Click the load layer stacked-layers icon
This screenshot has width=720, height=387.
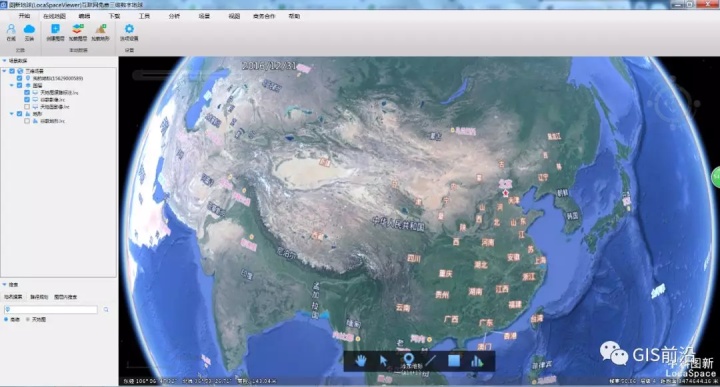tap(78, 29)
